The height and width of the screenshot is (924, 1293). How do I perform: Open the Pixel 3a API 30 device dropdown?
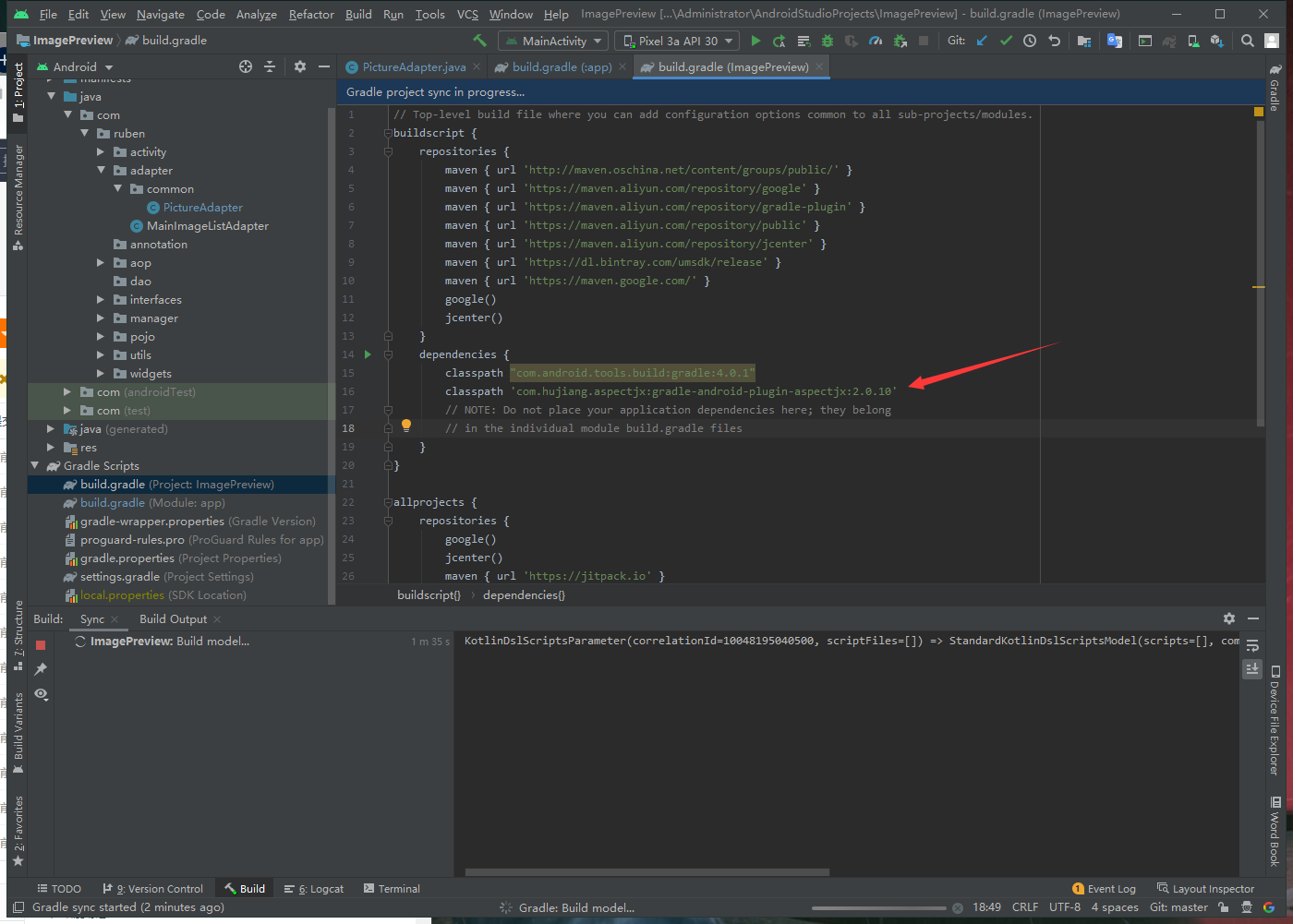679,41
